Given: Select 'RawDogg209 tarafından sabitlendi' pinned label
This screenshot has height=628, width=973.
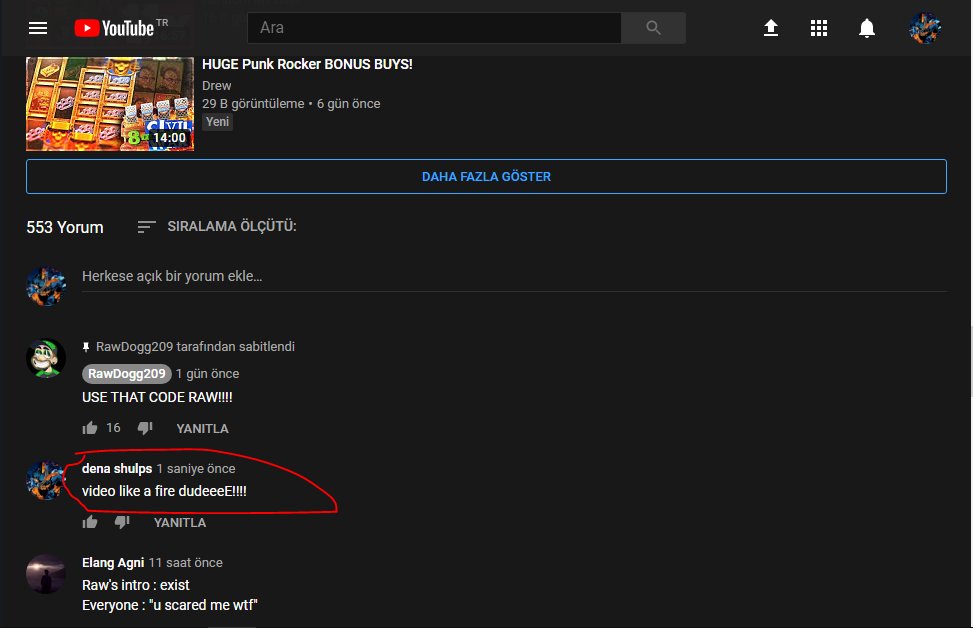Looking at the screenshot, I should click(x=195, y=347).
